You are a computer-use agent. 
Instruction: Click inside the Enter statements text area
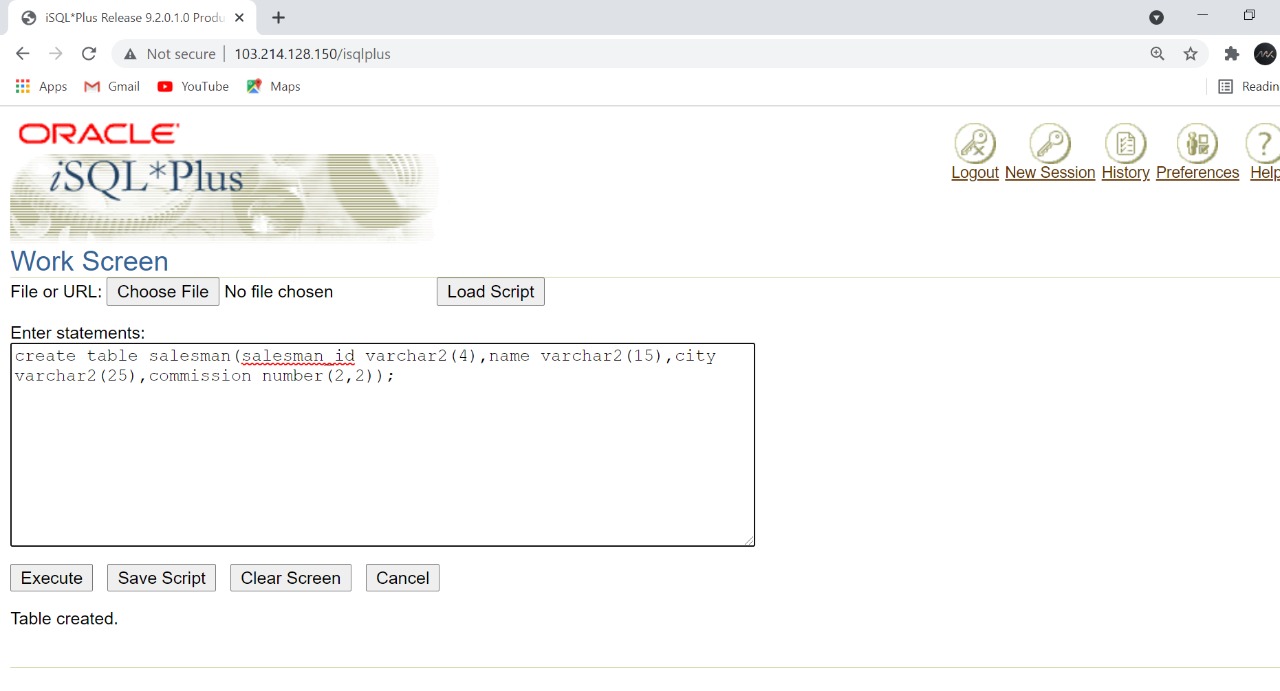pyautogui.click(x=382, y=445)
